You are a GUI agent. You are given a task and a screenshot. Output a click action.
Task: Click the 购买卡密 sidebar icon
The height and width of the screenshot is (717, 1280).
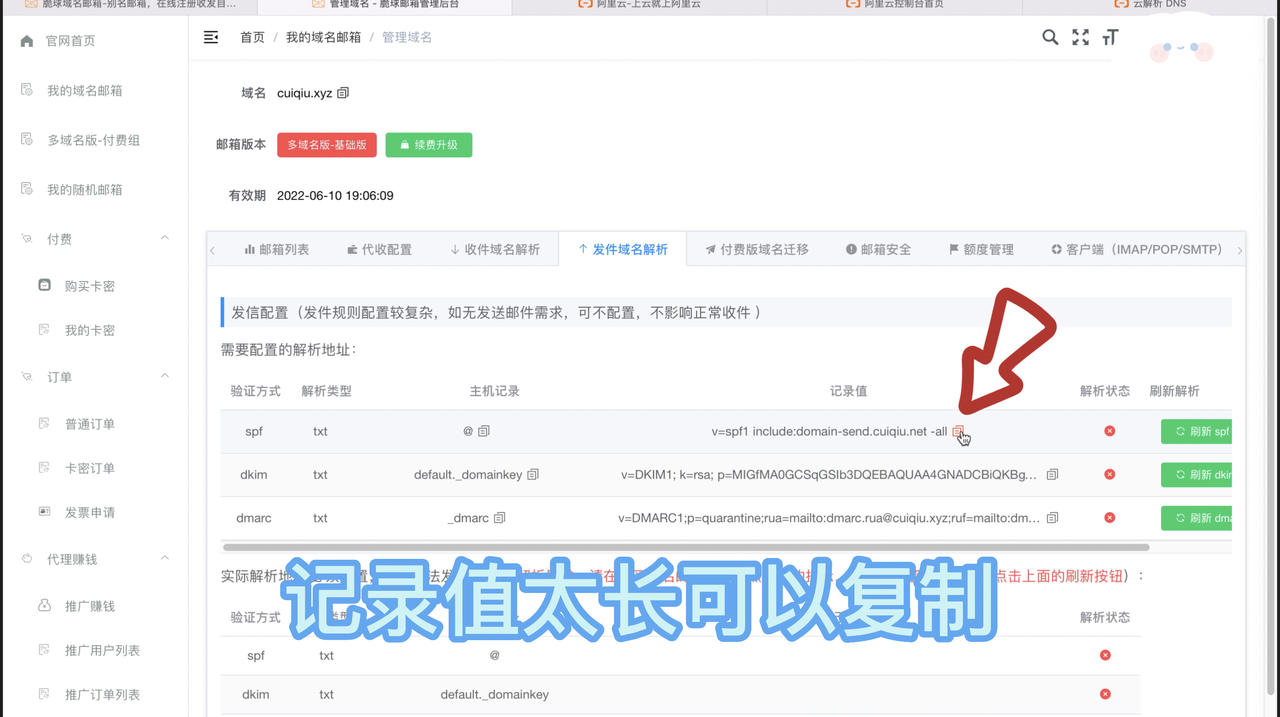pos(44,285)
